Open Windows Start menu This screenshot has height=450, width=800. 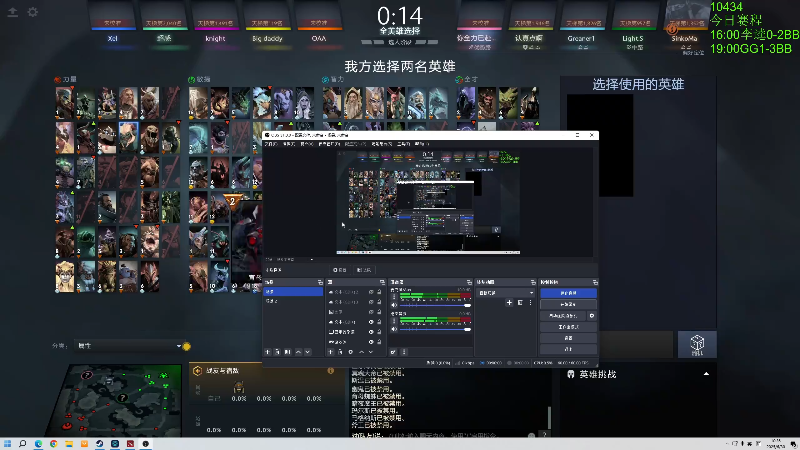coord(7,444)
